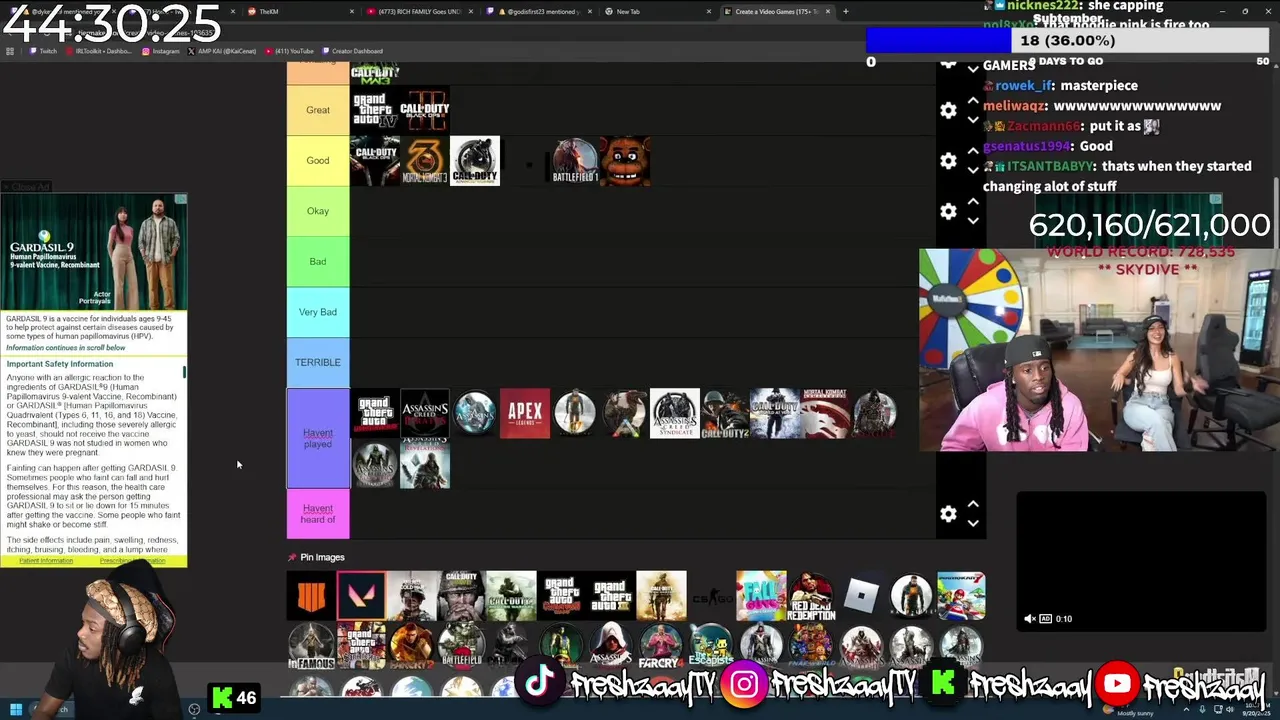
Task: Select GTA III icon in image pool
Action: click(x=611, y=596)
